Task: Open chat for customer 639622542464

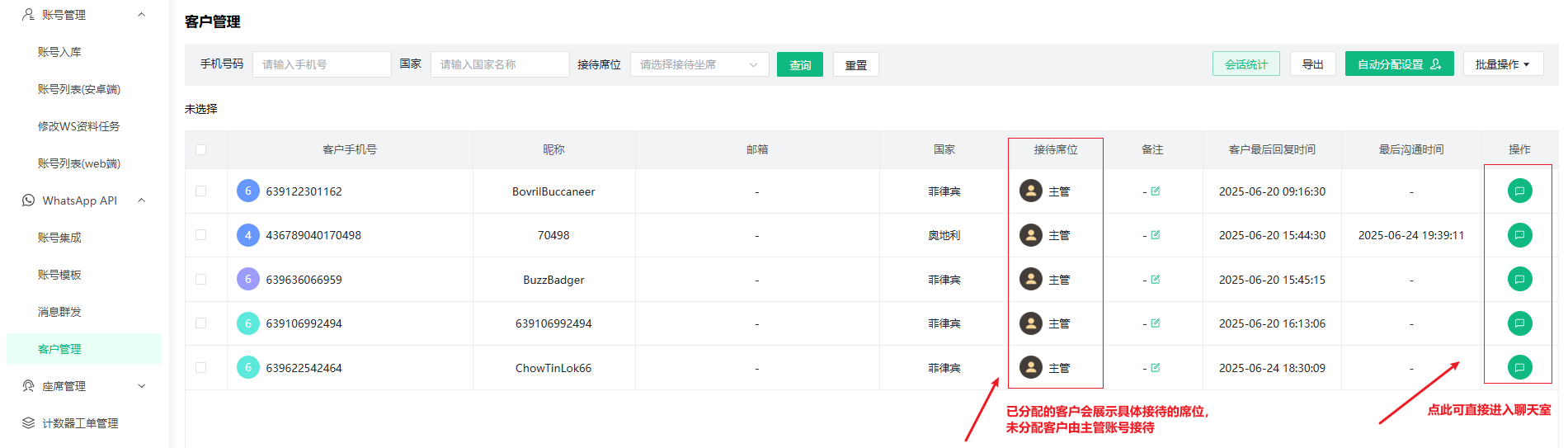Action: [1519, 367]
